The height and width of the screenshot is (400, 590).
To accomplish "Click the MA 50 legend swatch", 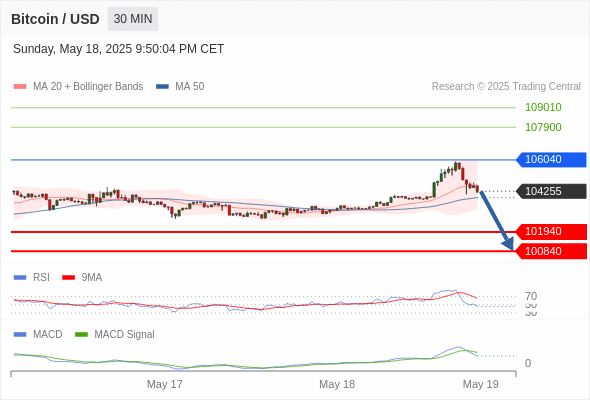I will point(162,87).
